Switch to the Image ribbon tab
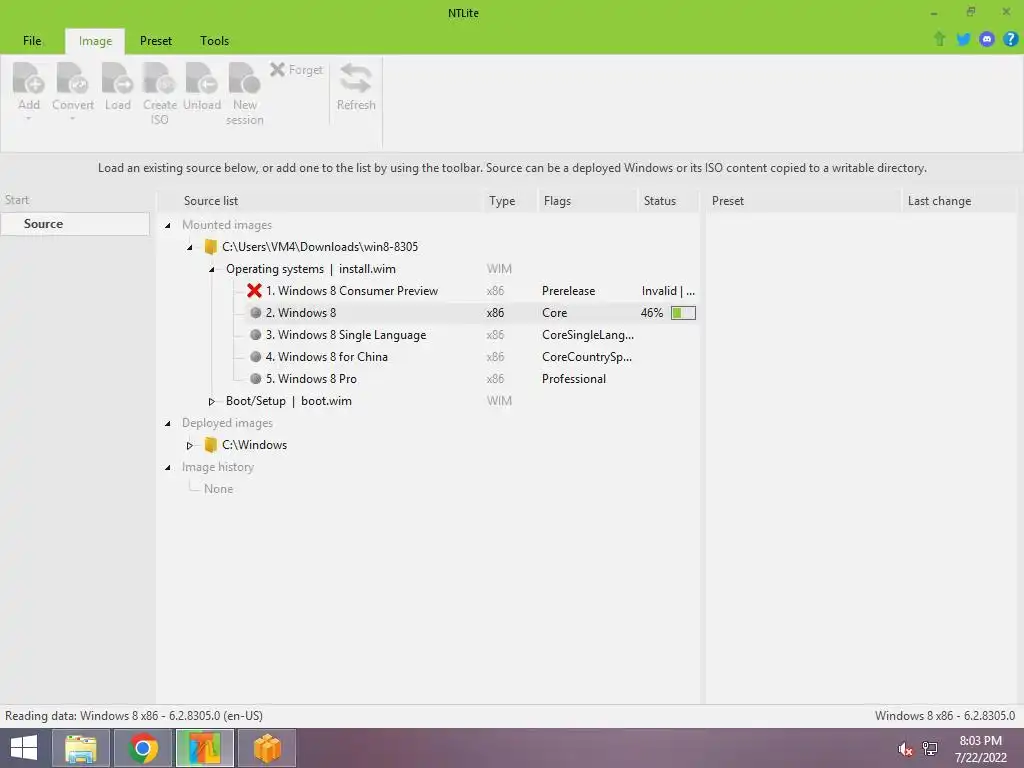This screenshot has width=1024, height=768. [x=95, y=40]
